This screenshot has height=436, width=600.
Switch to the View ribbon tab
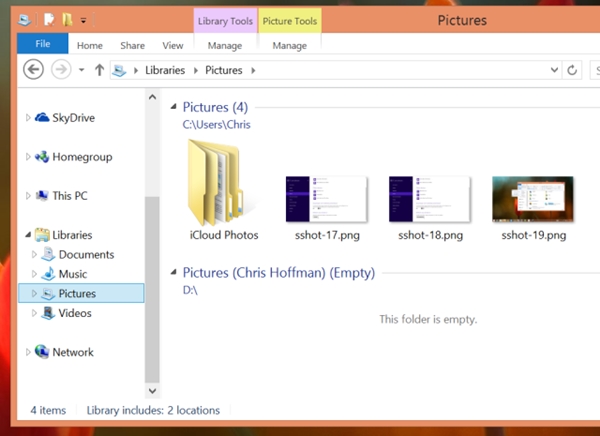click(x=173, y=46)
